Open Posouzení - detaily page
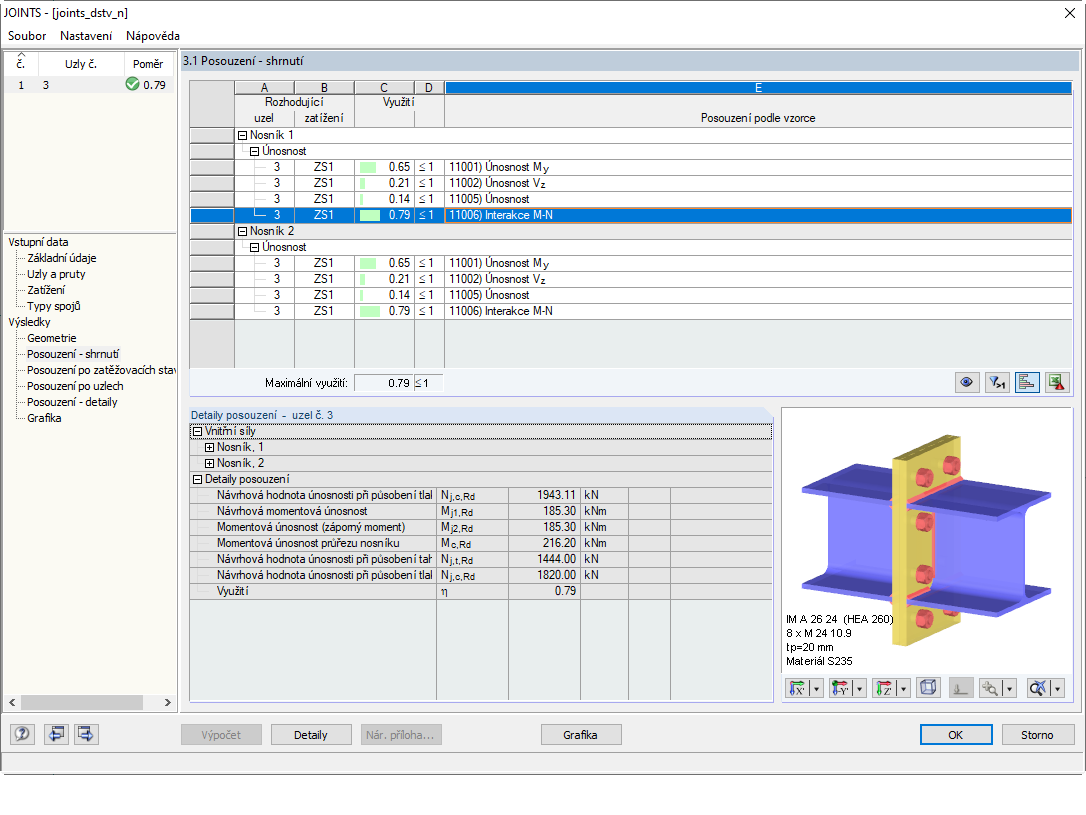 point(72,402)
